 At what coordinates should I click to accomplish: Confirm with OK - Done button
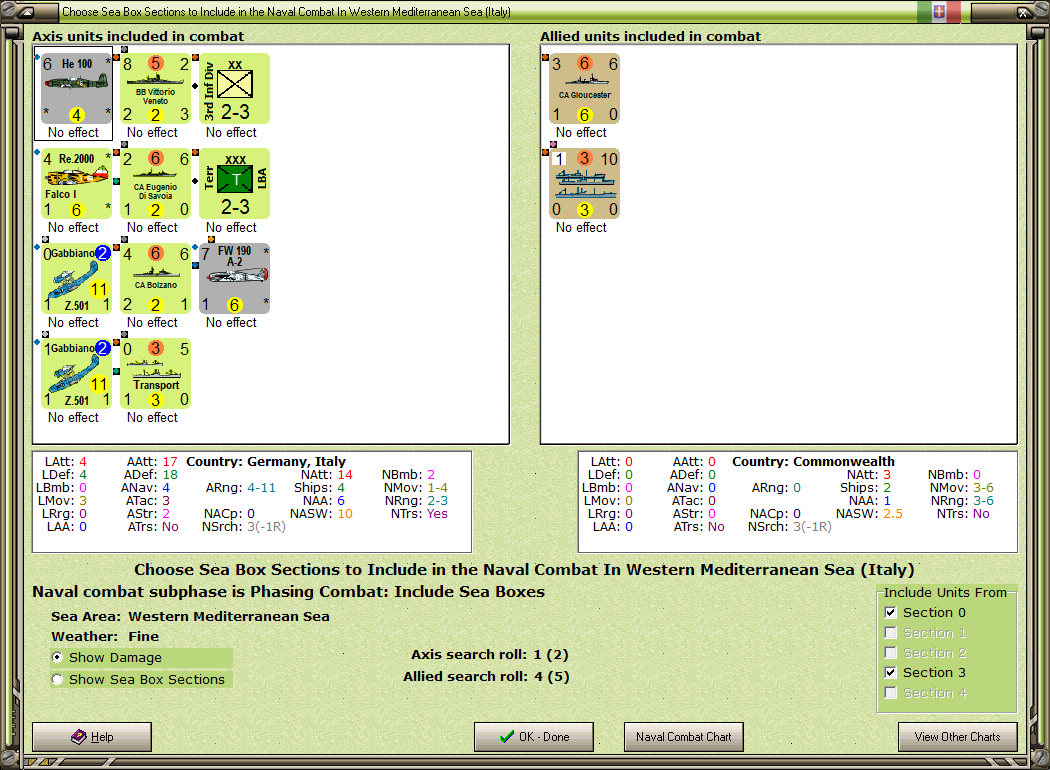click(x=534, y=737)
